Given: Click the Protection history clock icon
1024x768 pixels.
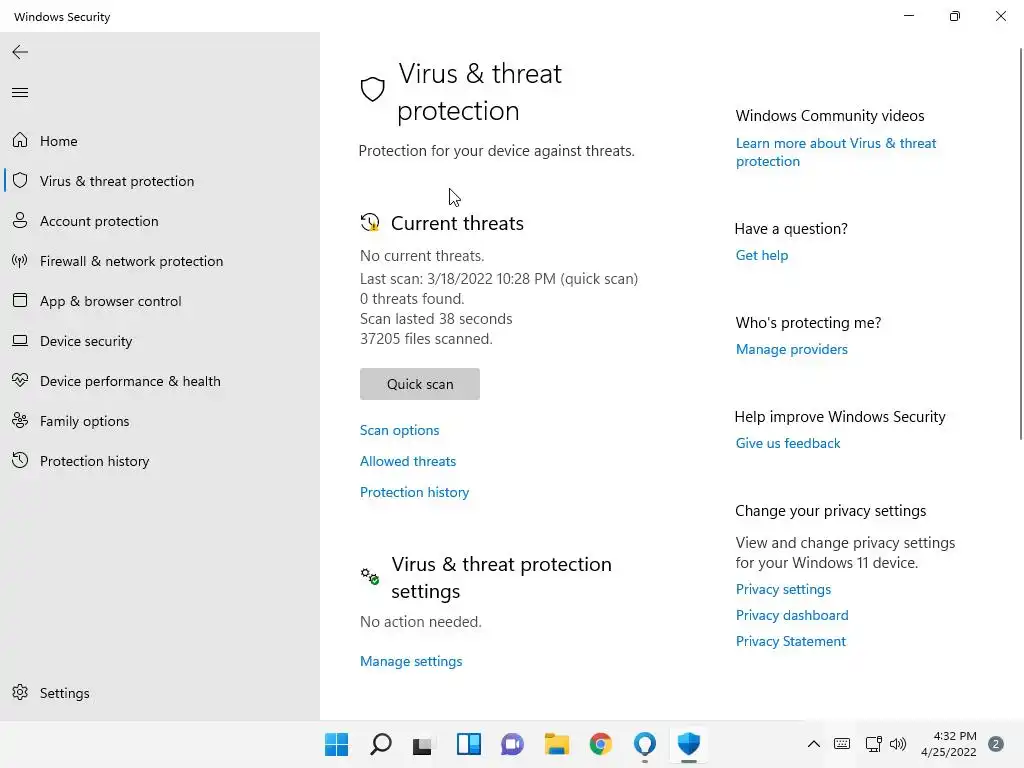Looking at the screenshot, I should [x=20, y=461].
